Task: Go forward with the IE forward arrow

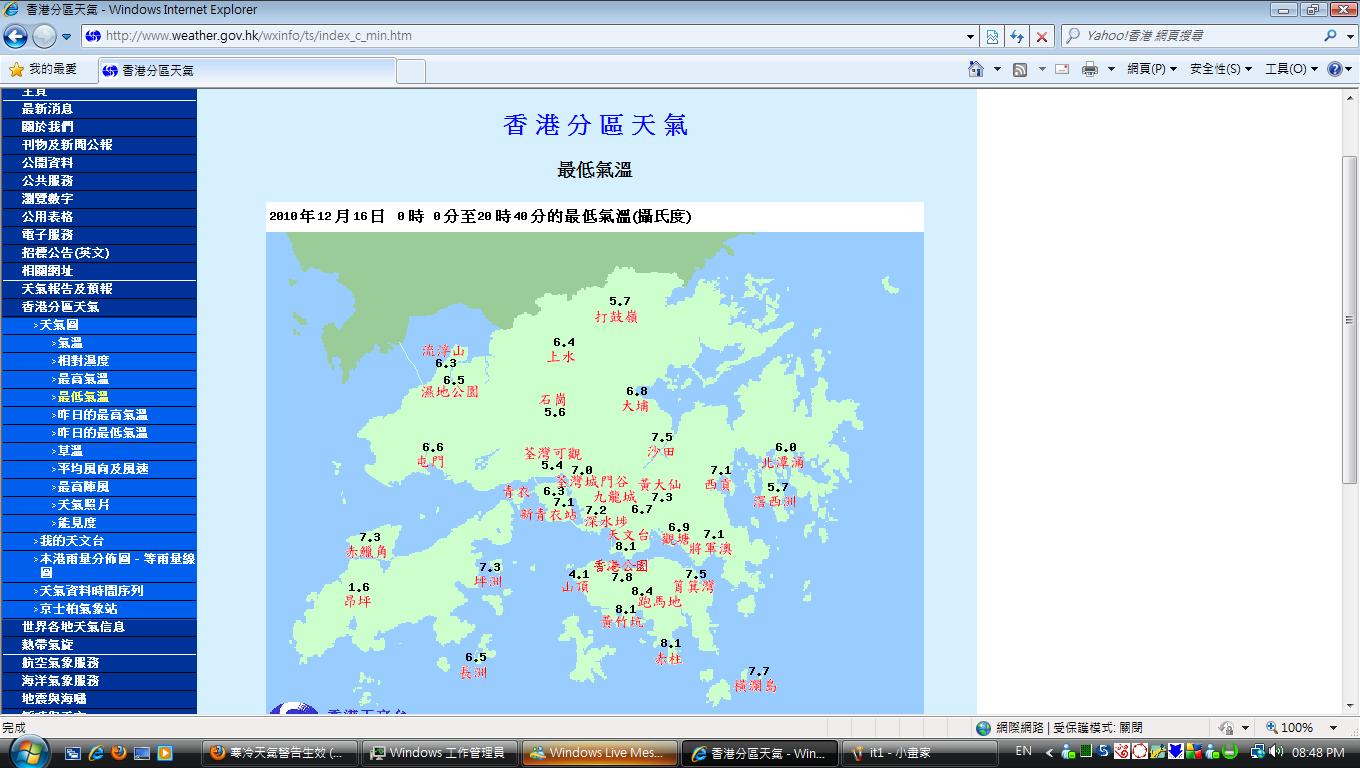Action: pos(44,36)
